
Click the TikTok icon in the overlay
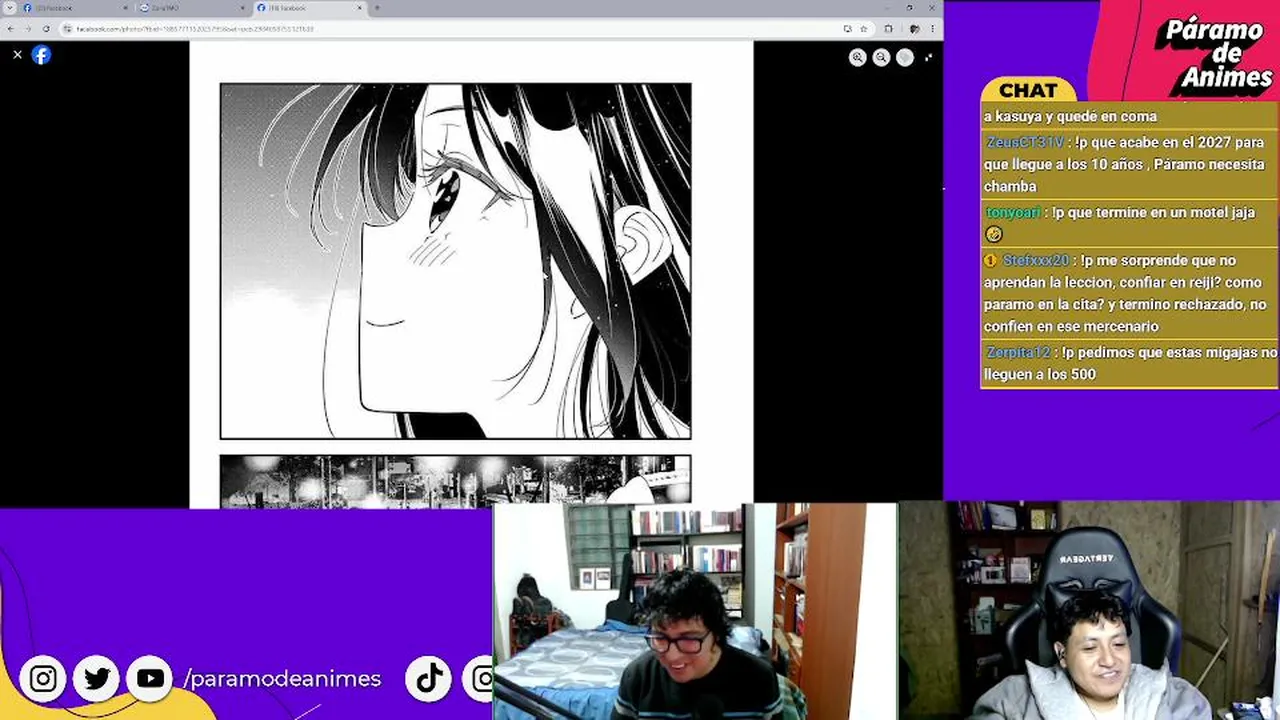[429, 679]
